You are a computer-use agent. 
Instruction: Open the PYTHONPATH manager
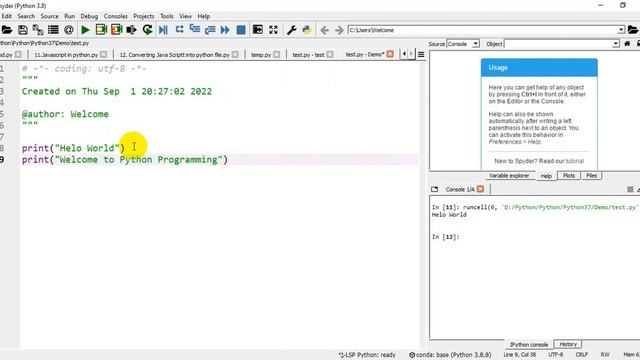click(307, 30)
